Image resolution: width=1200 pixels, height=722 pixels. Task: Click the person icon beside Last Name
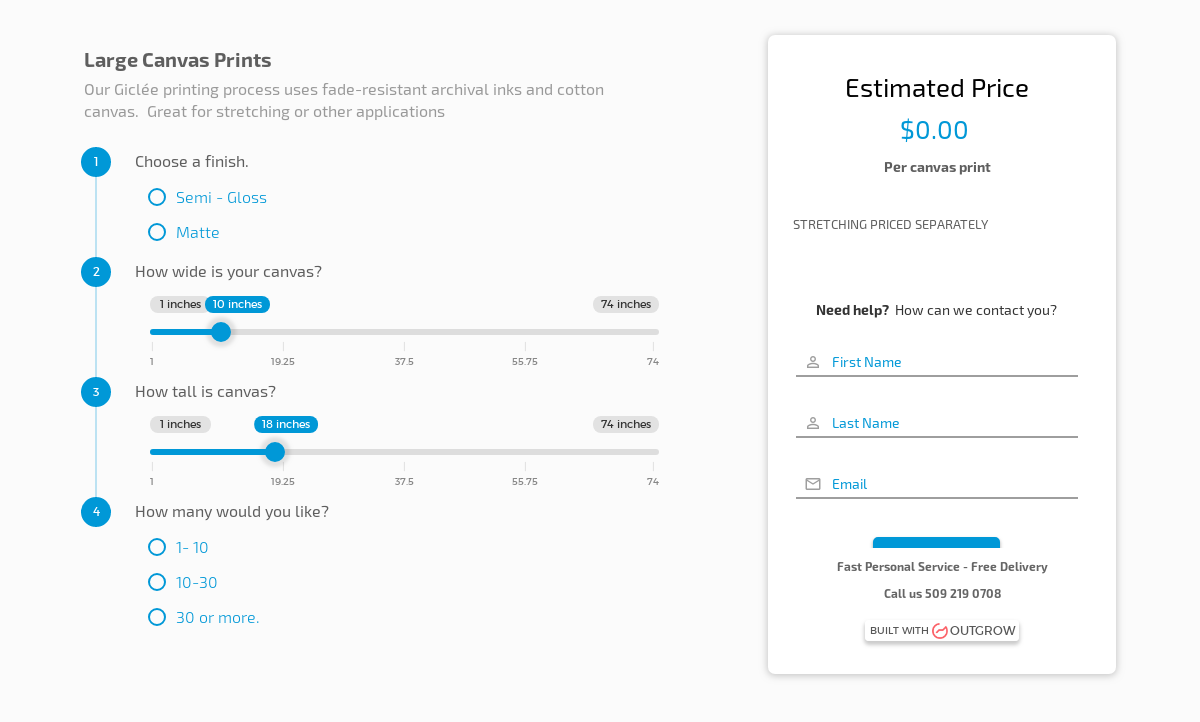coord(813,423)
